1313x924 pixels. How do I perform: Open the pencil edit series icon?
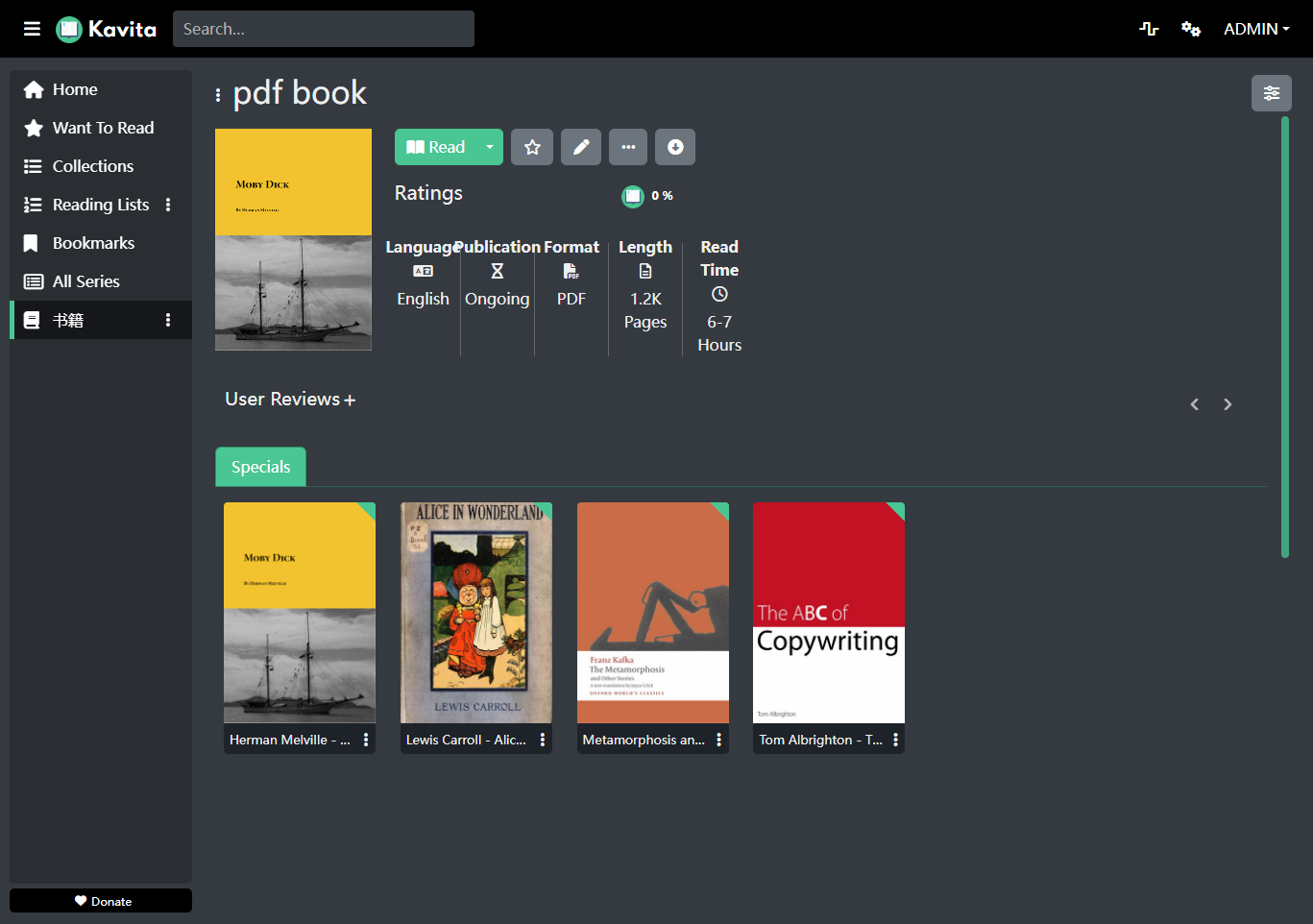point(581,147)
